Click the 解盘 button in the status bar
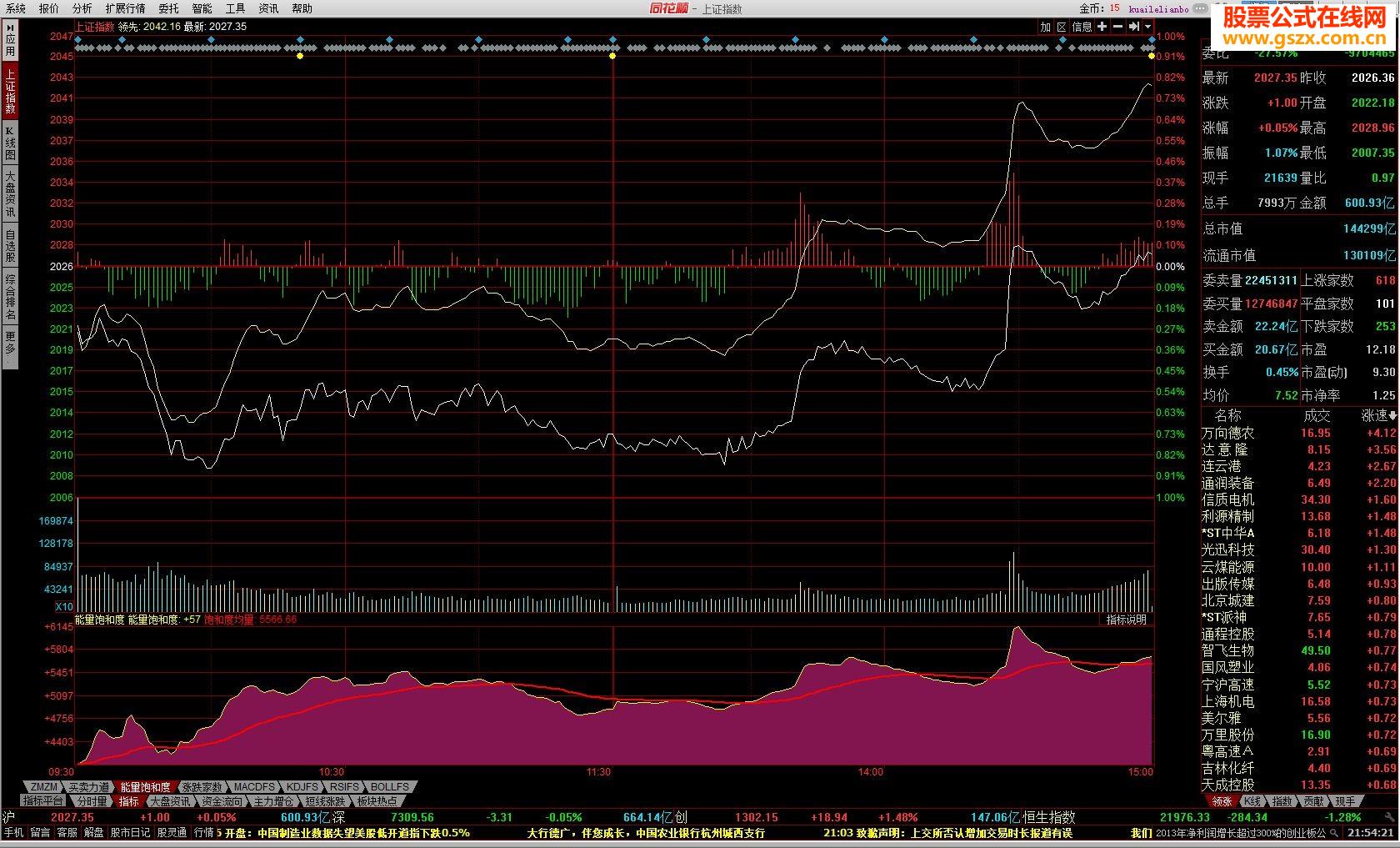Screen dimensions: 1400x848 [93, 832]
